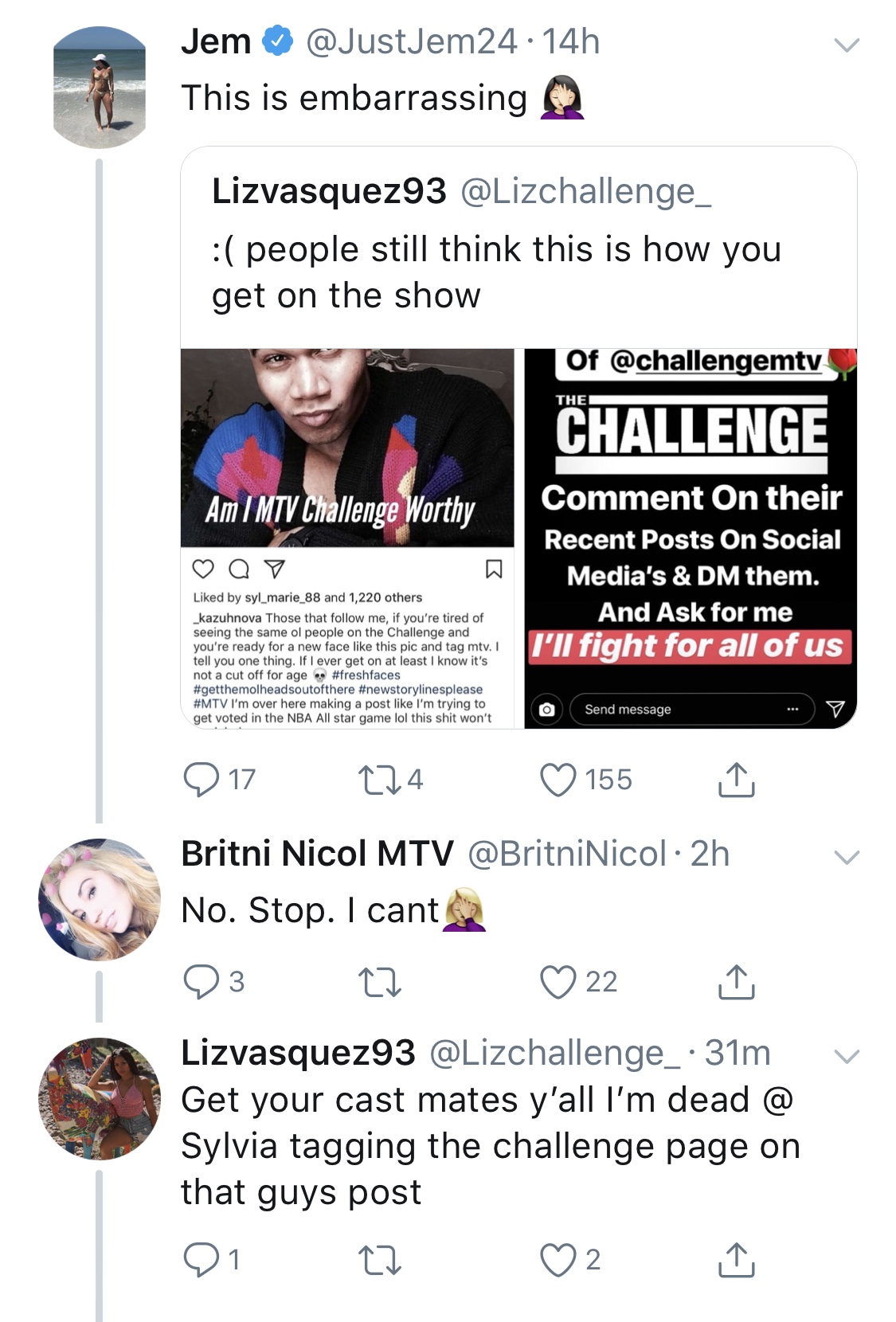Viewport: 896px width, 1322px height.
Task: Open 'Am I MTV Challenge Worthy' image
Action: coord(347,538)
